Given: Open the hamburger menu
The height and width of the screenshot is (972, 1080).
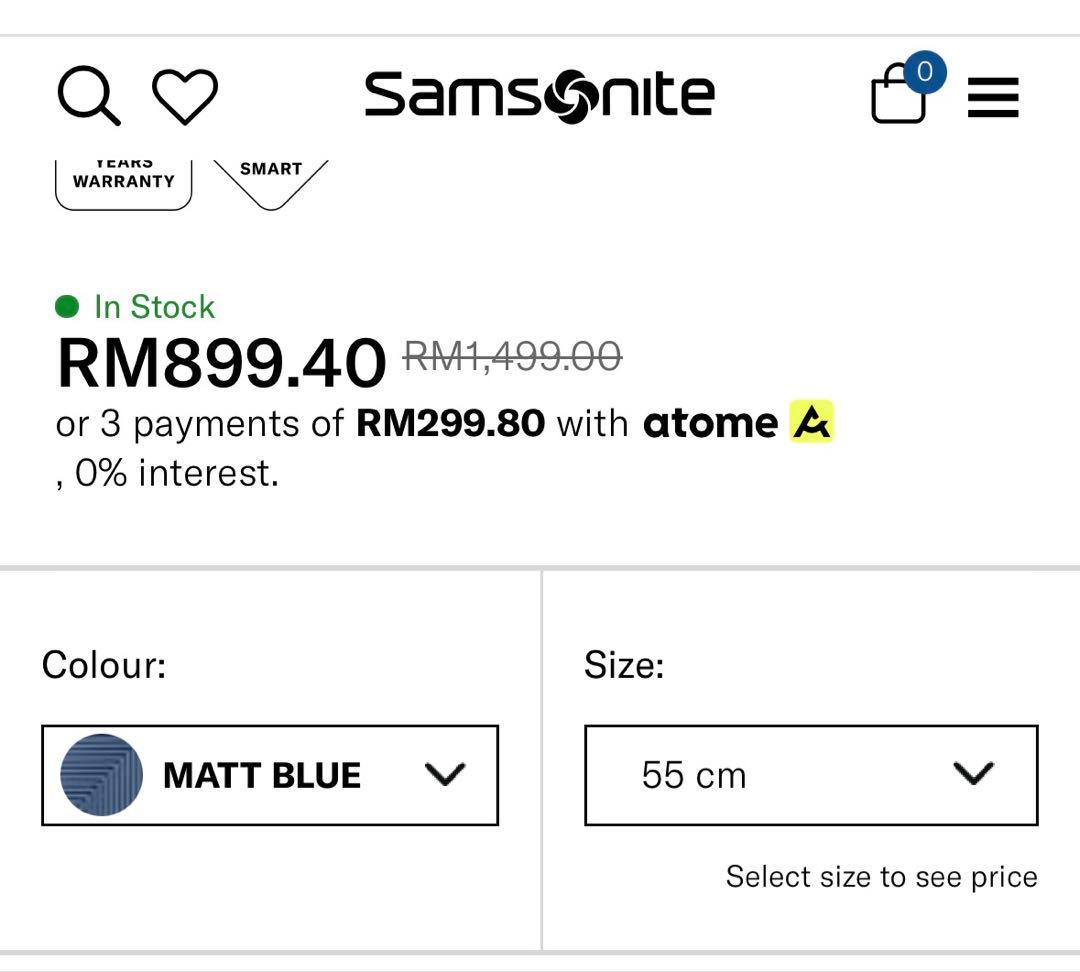Looking at the screenshot, I should [x=993, y=98].
